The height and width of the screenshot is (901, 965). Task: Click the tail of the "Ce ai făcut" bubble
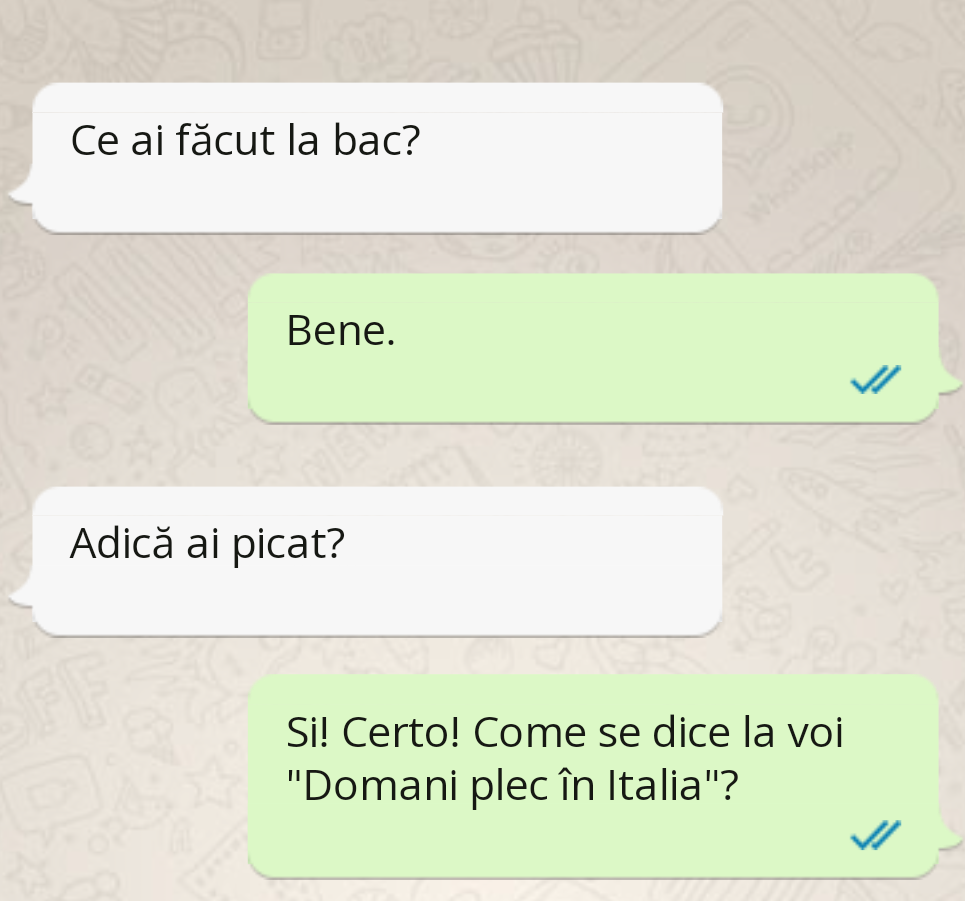21,190
